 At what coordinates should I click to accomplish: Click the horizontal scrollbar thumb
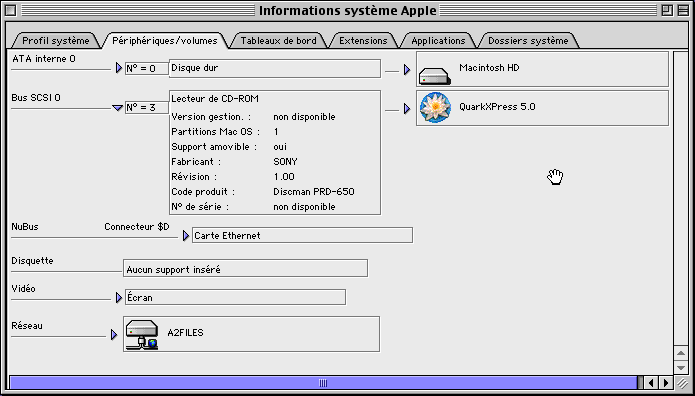click(324, 383)
